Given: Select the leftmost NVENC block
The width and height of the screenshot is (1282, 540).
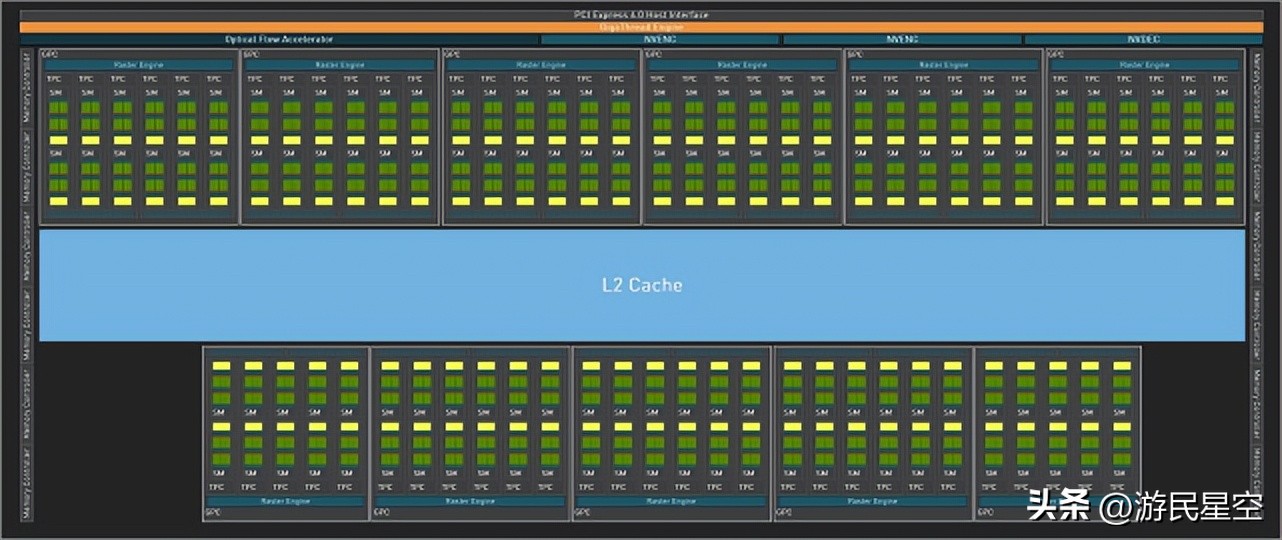Looking at the screenshot, I should [659, 39].
